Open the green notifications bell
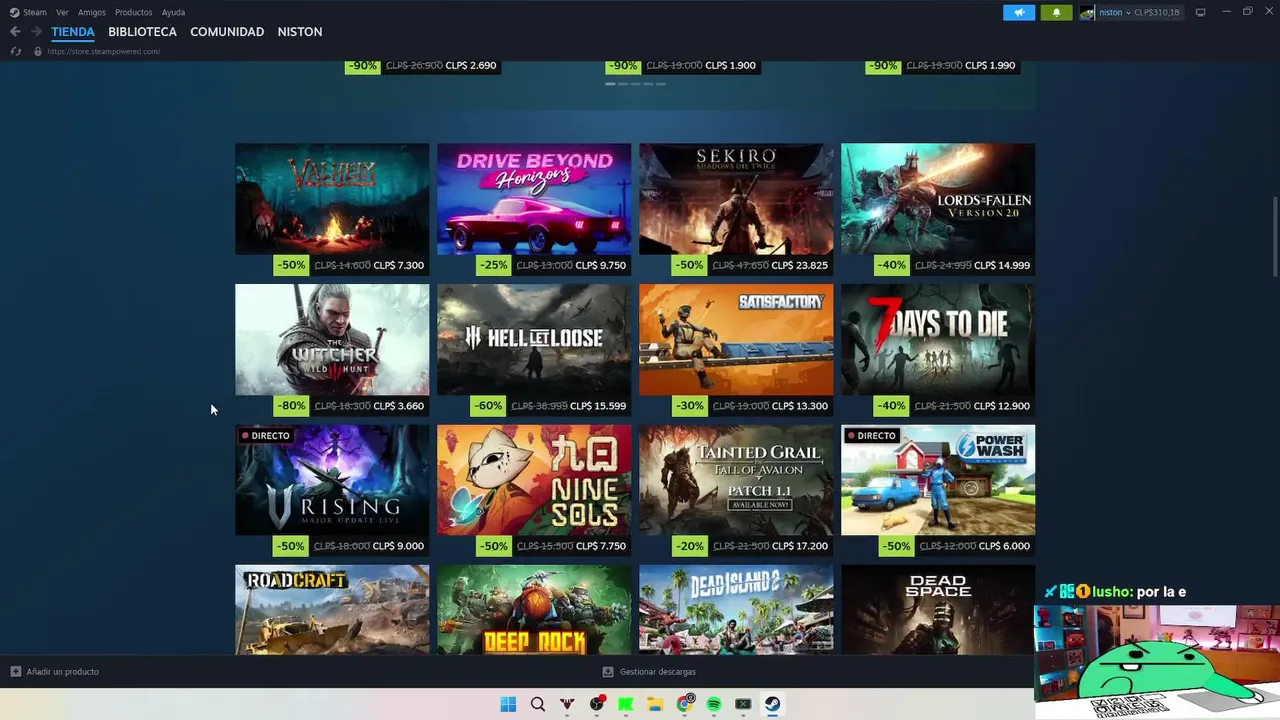1280x720 pixels. click(1056, 12)
